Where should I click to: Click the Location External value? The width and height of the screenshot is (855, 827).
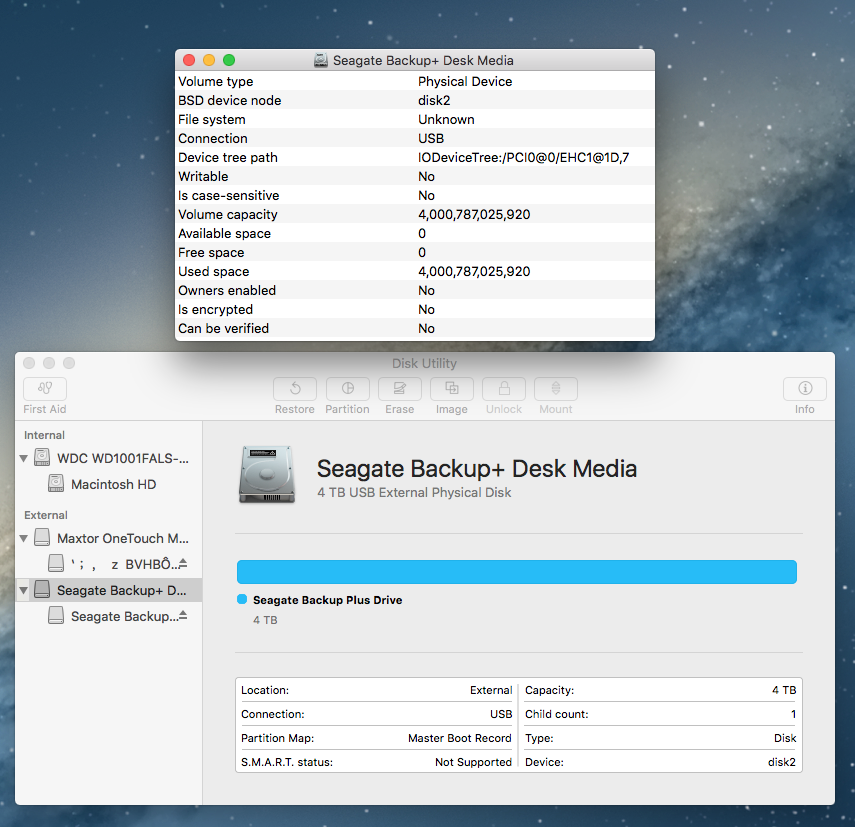tap(491, 690)
